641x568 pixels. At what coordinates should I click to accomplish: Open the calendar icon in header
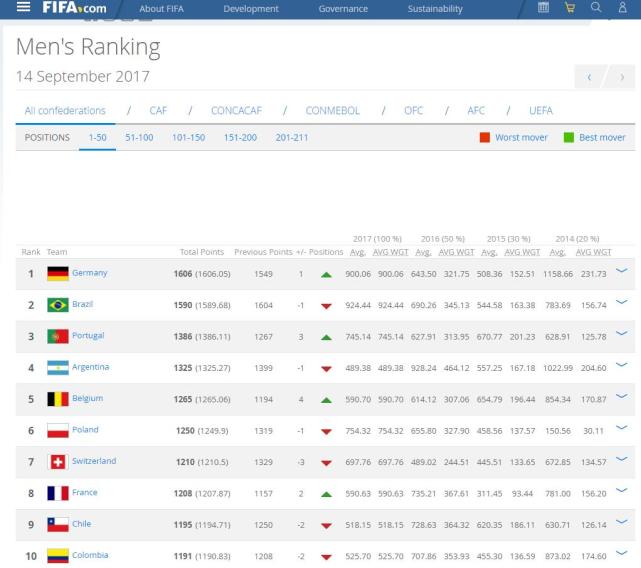(543, 7)
